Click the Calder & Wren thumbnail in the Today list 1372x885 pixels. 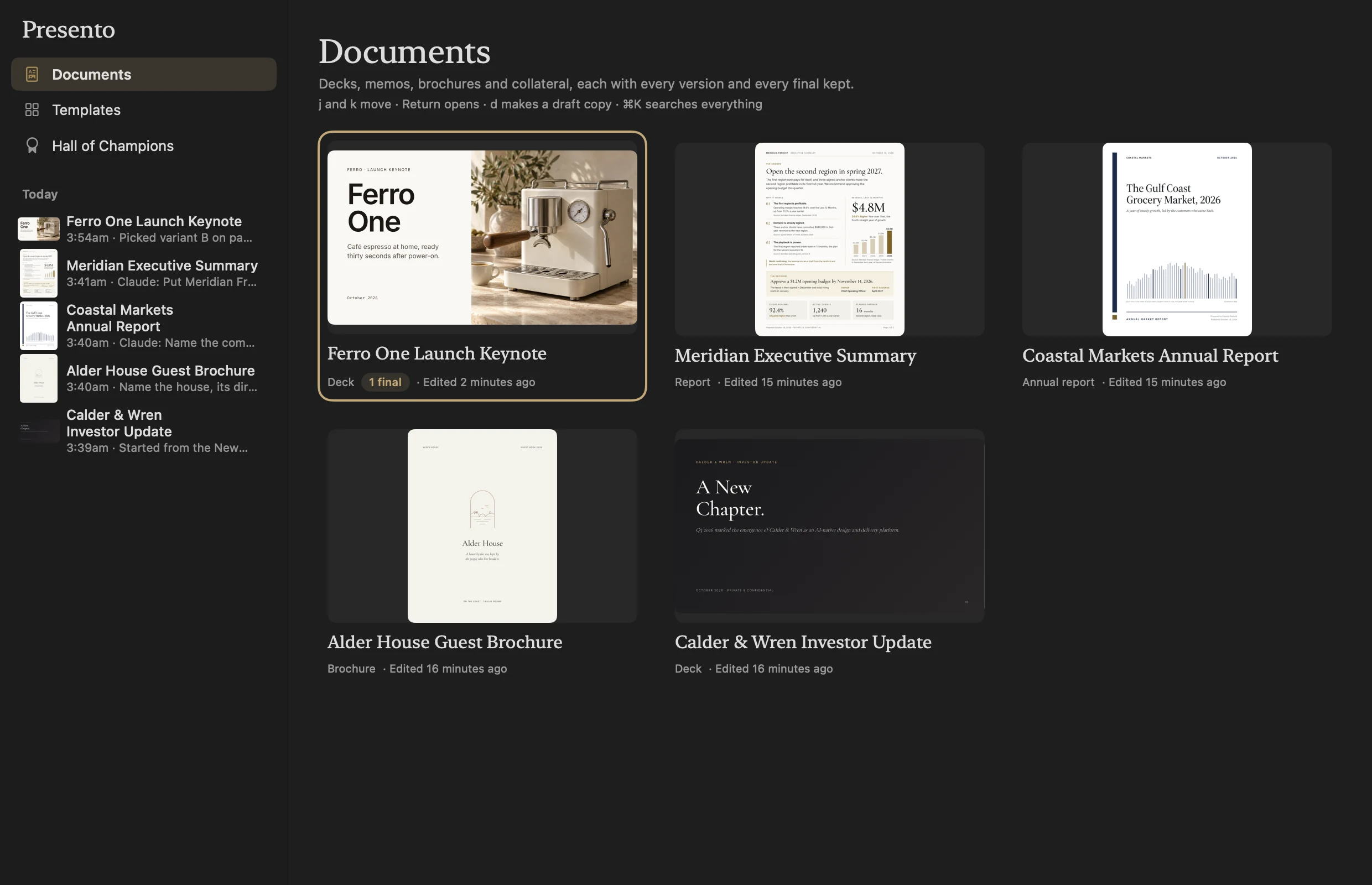click(x=39, y=430)
